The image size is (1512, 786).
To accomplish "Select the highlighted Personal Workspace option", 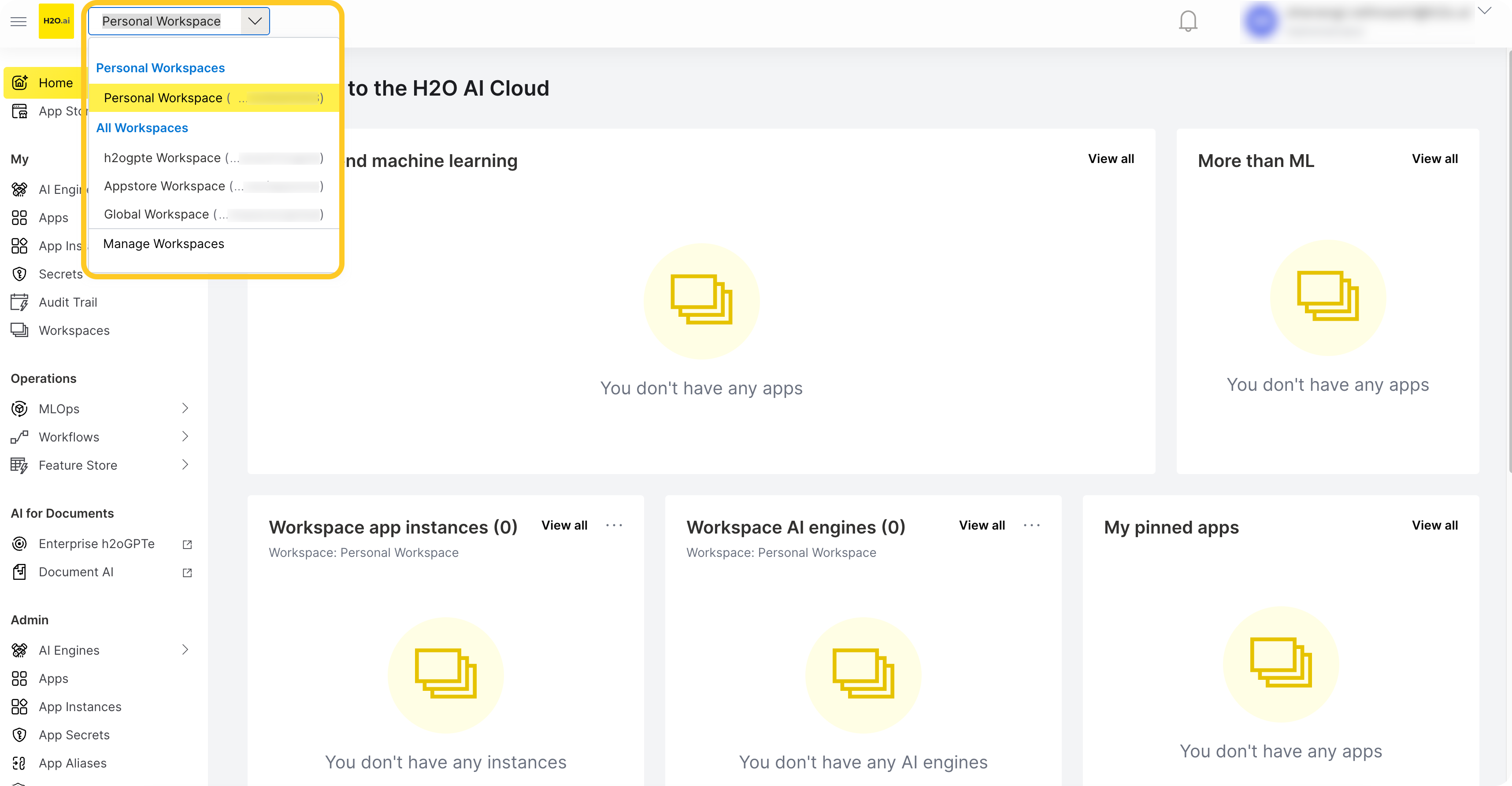I will pyautogui.click(x=214, y=97).
